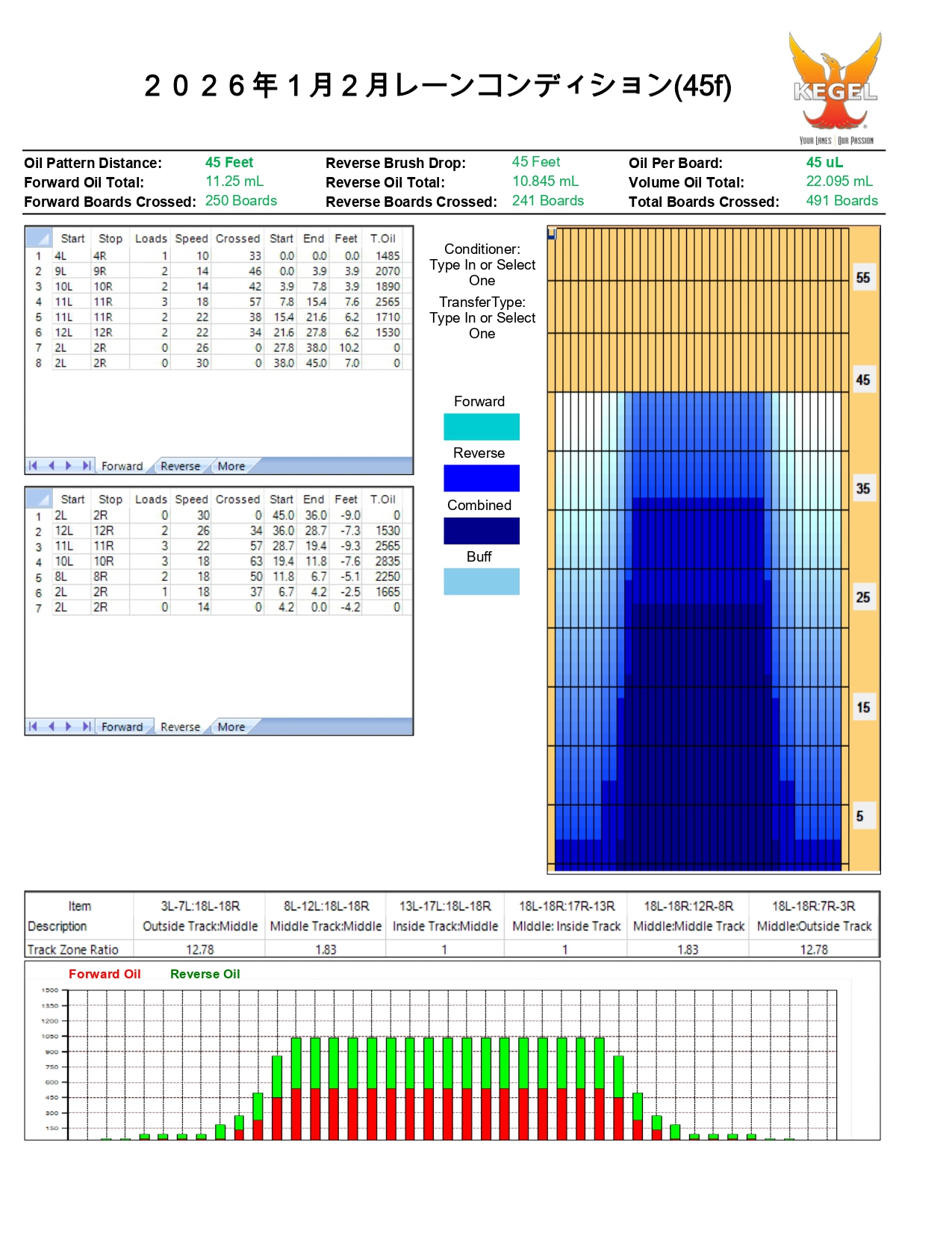Click first-sheet arrow in lower table
The width and height of the screenshot is (952, 1233).
(x=33, y=727)
